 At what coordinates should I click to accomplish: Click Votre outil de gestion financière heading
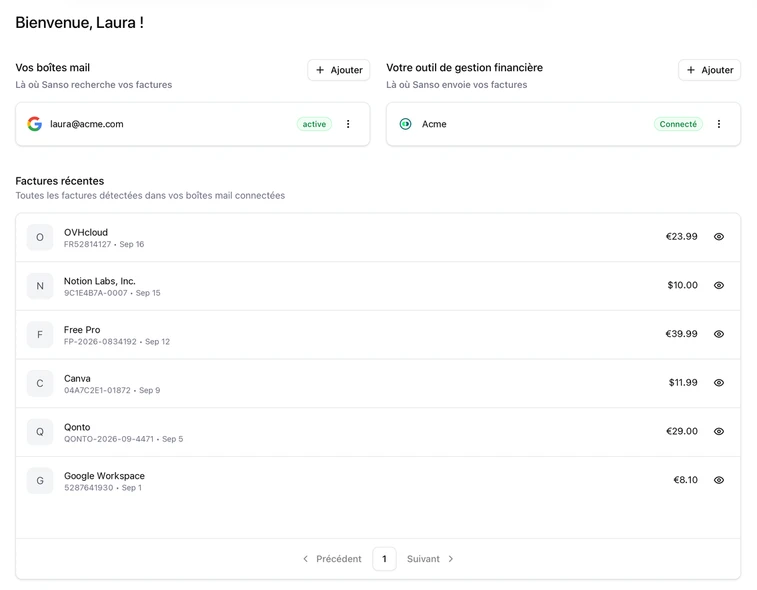point(464,68)
